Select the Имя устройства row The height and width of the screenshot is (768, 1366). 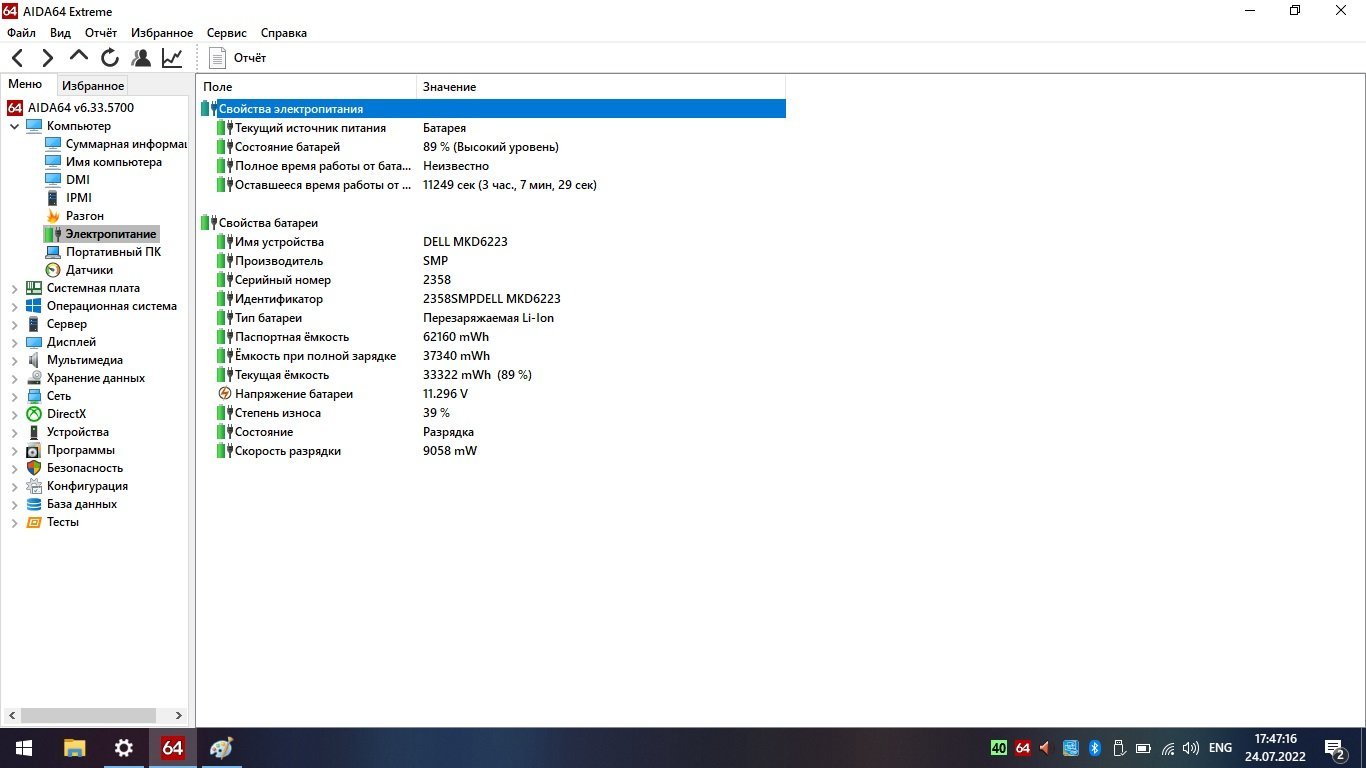492,242
